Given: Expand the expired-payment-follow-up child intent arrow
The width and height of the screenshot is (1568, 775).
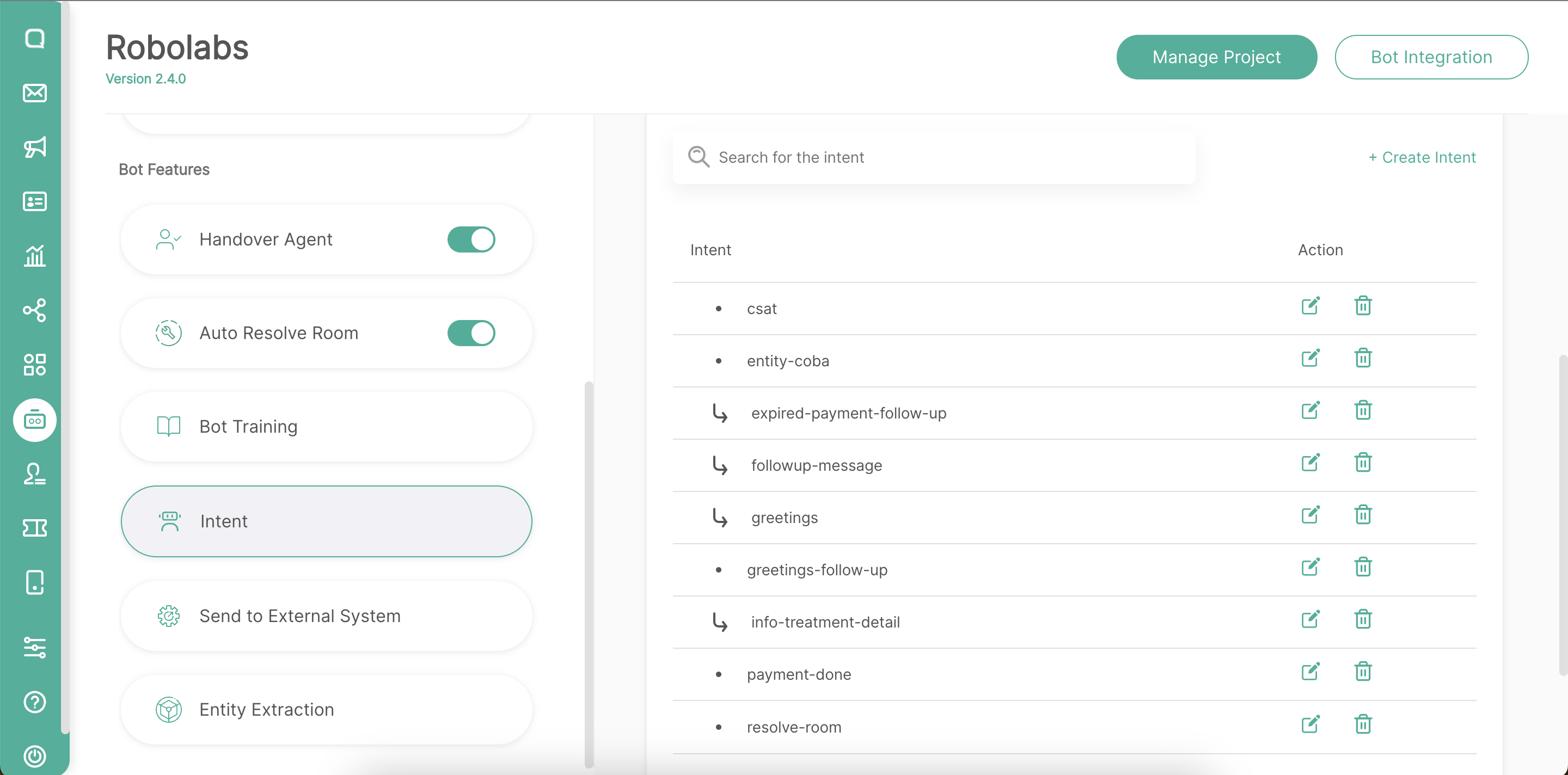Looking at the screenshot, I should [x=720, y=414].
